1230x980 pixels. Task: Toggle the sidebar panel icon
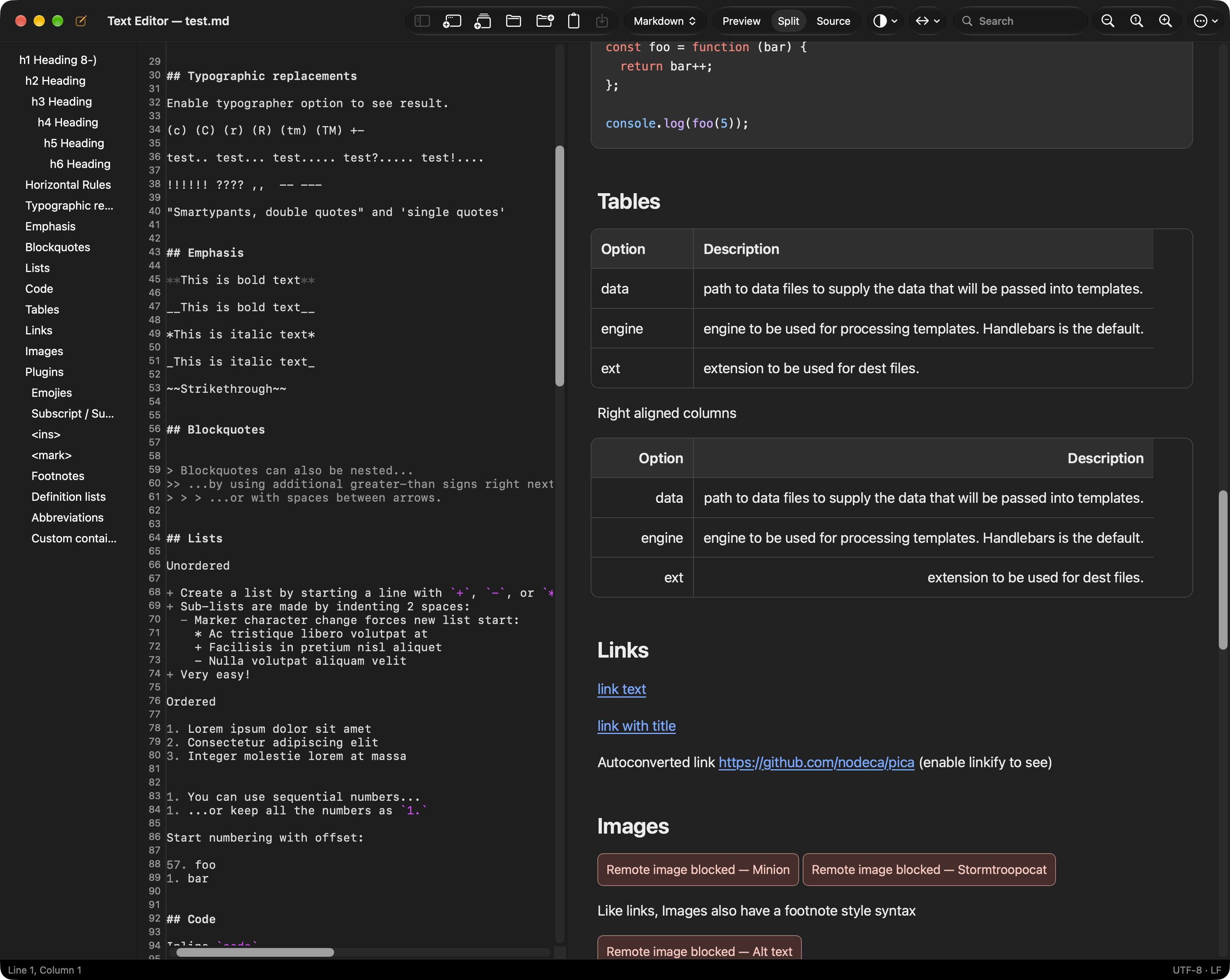422,21
